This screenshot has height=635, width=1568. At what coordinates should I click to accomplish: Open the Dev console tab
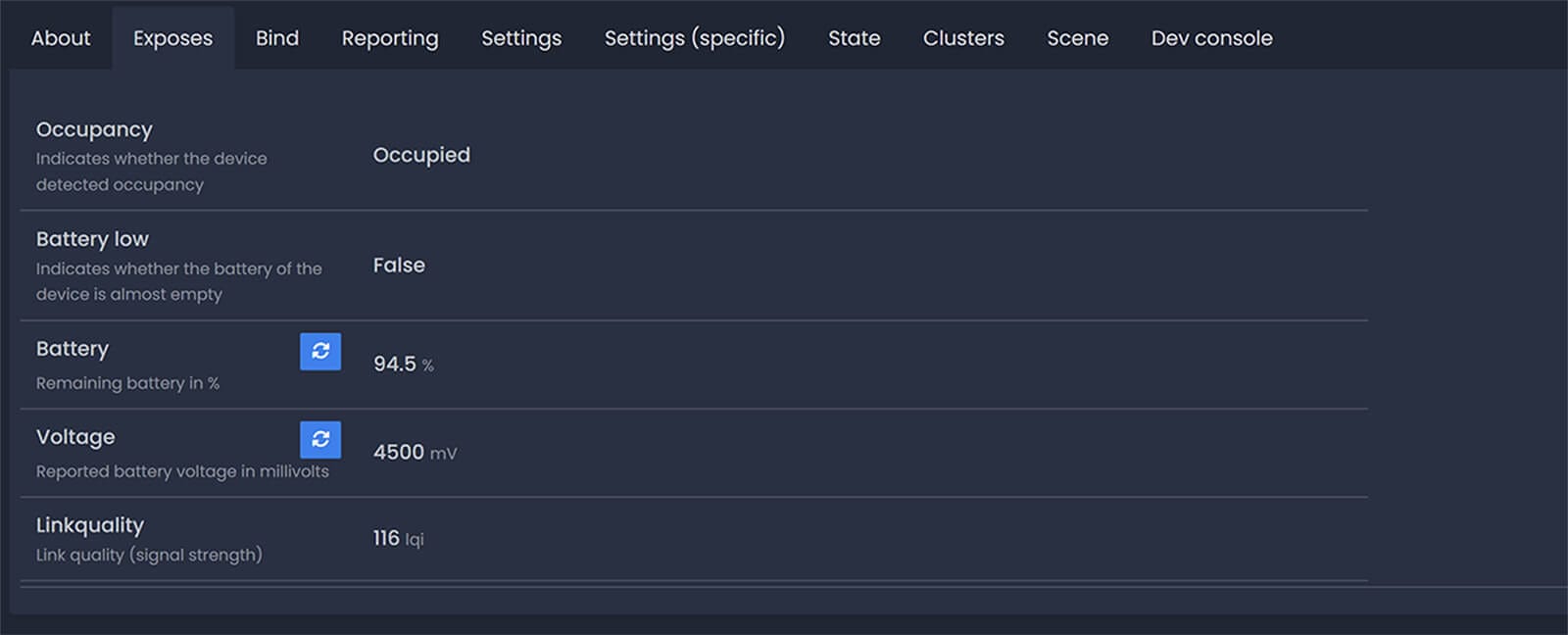pos(1211,38)
